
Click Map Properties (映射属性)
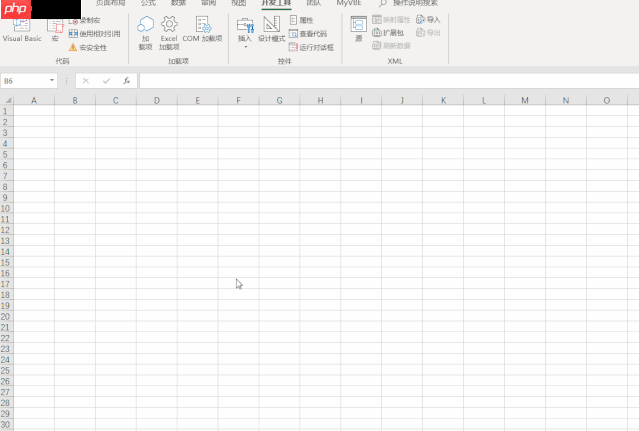point(391,20)
